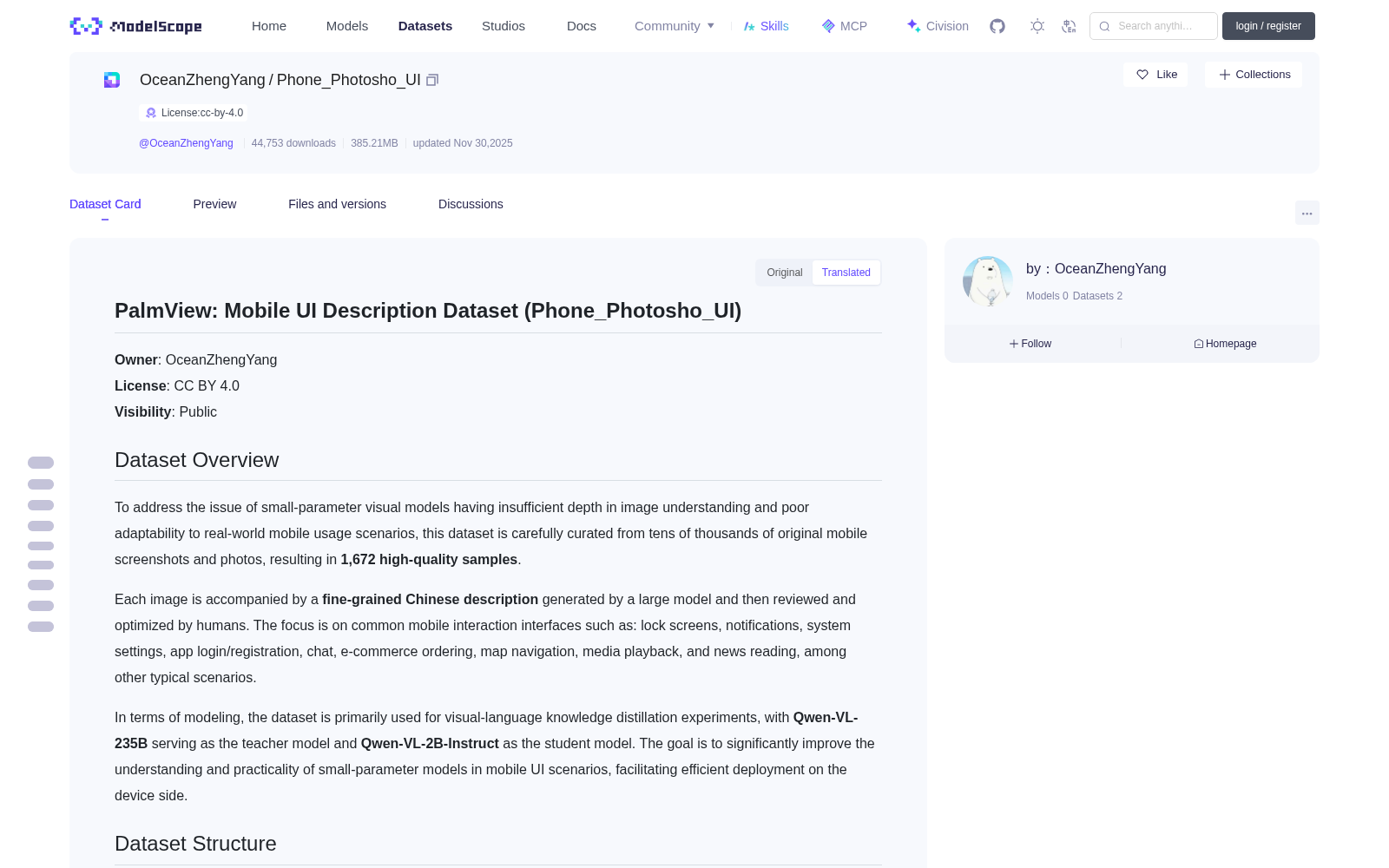Switch to the Preview tab
This screenshot has width=1389, height=868.
214,204
